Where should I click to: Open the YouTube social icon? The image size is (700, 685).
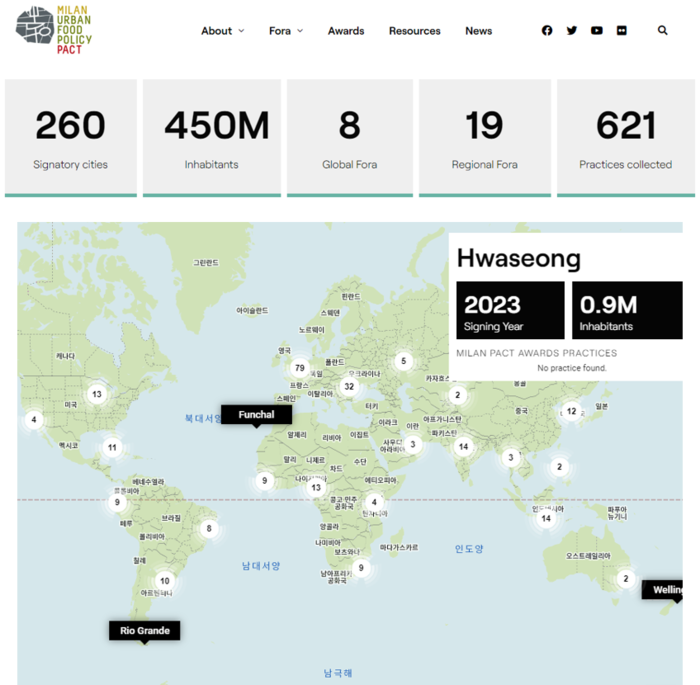(x=597, y=31)
